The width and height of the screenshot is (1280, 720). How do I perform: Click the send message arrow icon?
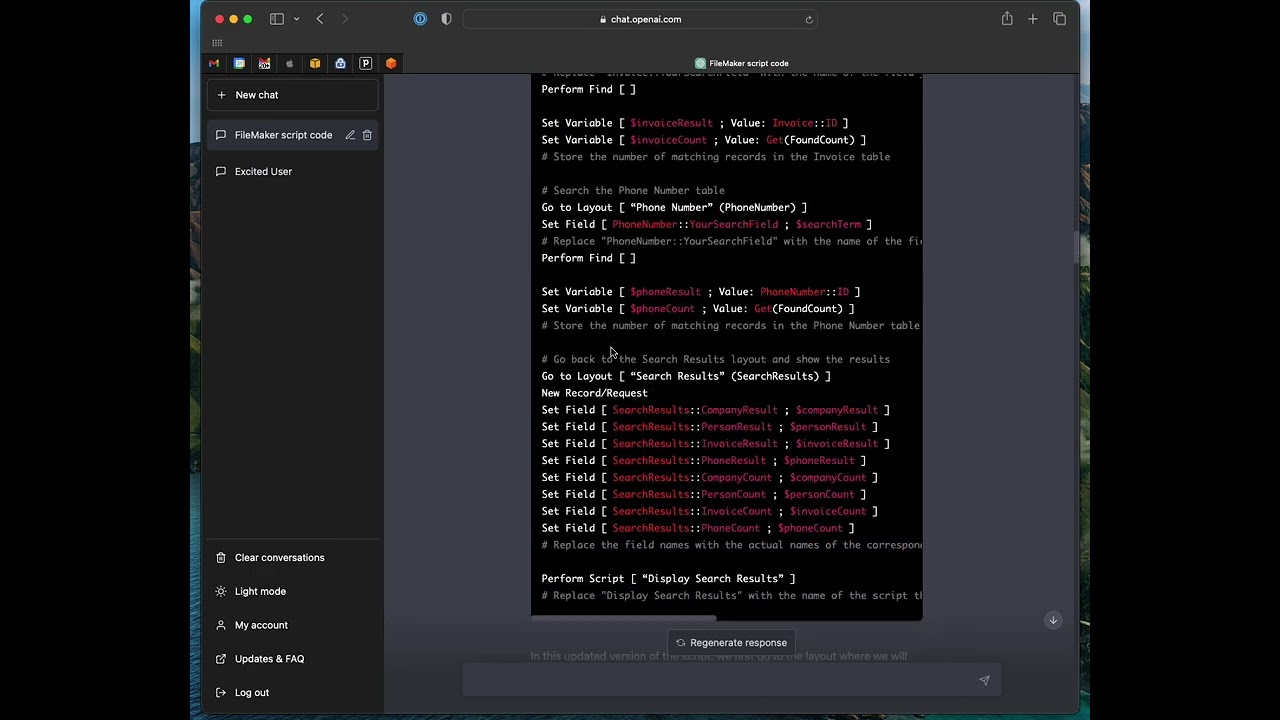point(984,680)
